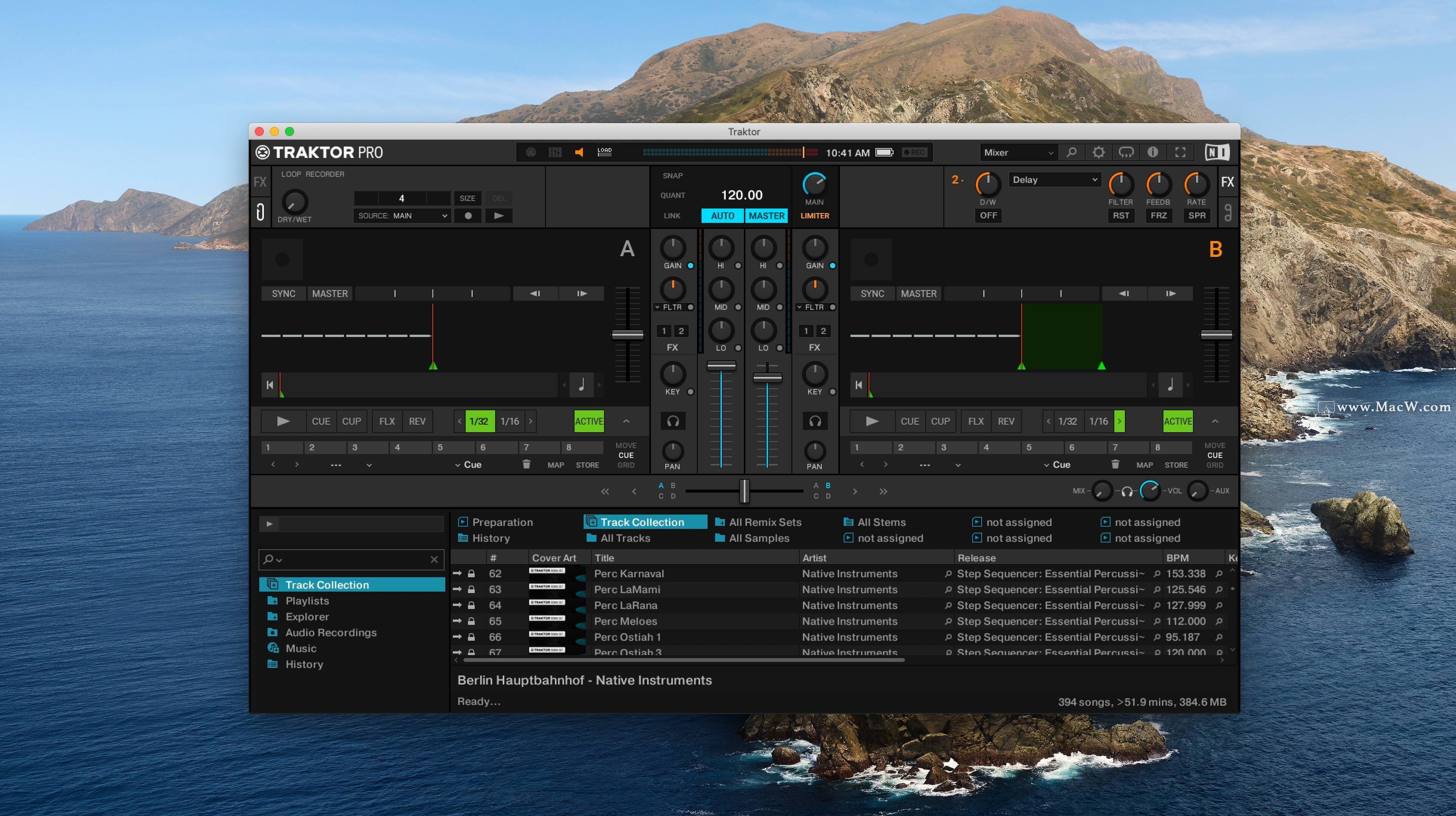Click Deck A STORE button

587,465
